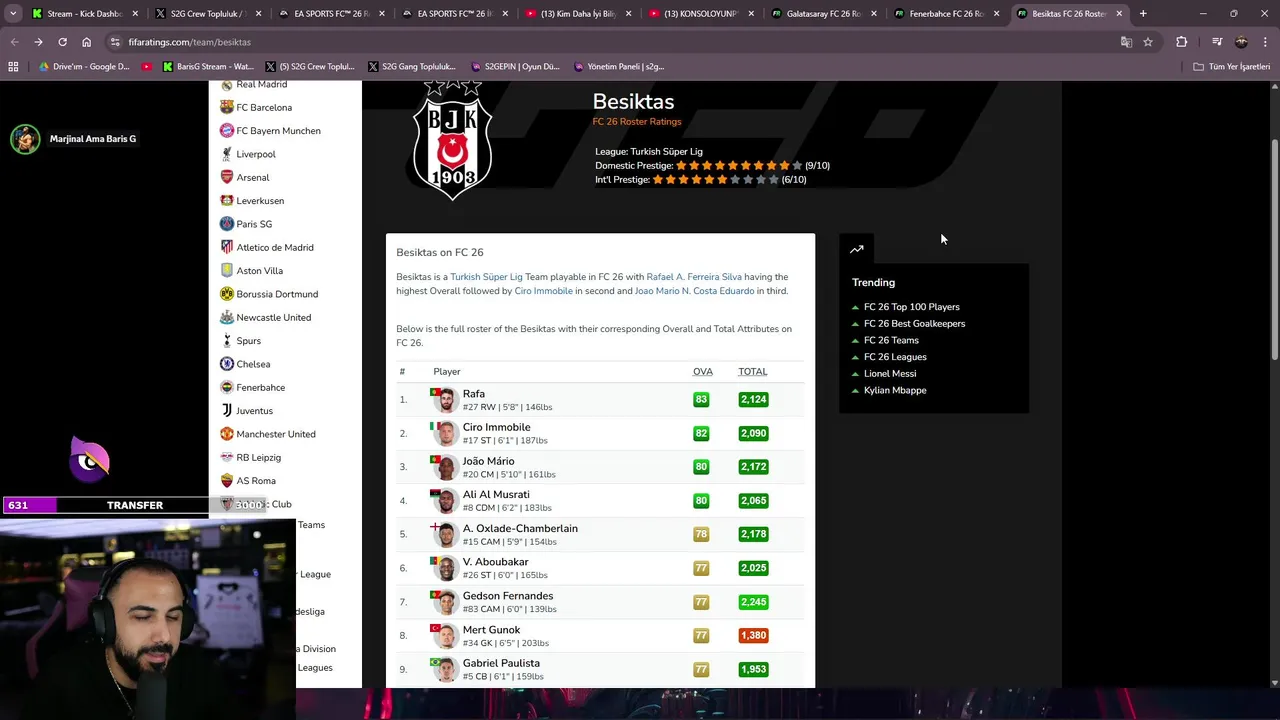View site information icon in address bar

click(x=116, y=42)
